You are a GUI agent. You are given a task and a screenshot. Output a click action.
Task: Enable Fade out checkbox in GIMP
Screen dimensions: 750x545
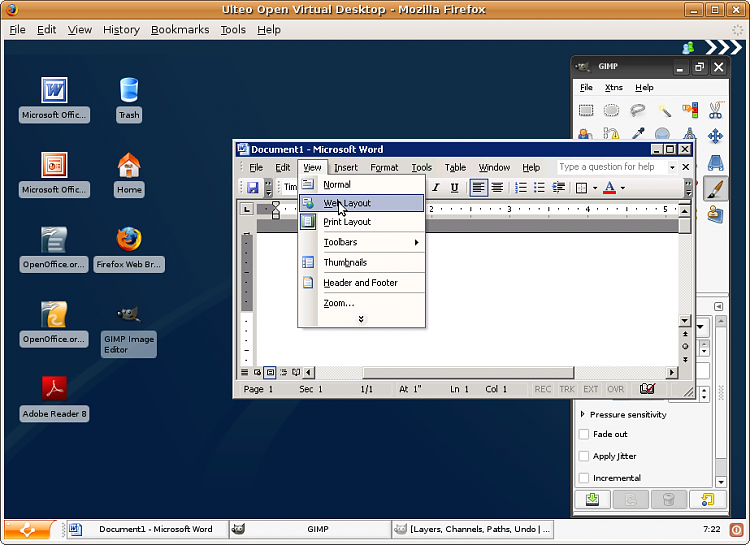(x=584, y=434)
